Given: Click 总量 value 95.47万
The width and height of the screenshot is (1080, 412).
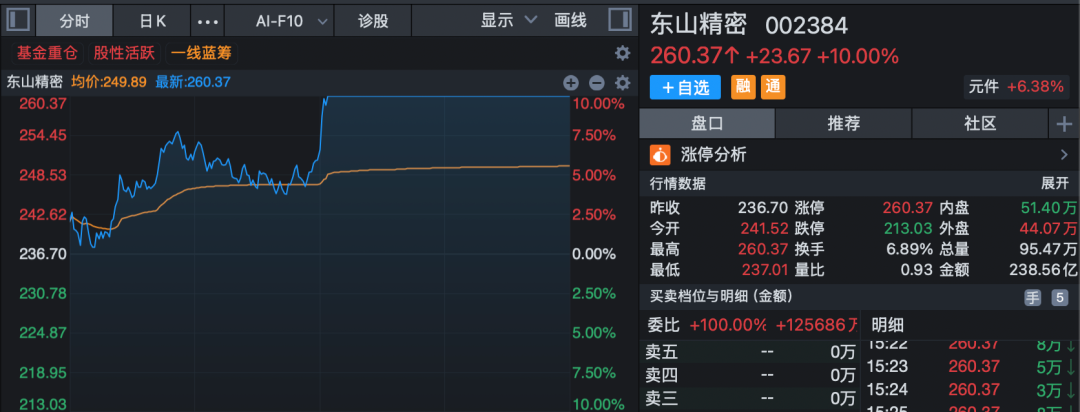Looking at the screenshot, I should [1049, 249].
